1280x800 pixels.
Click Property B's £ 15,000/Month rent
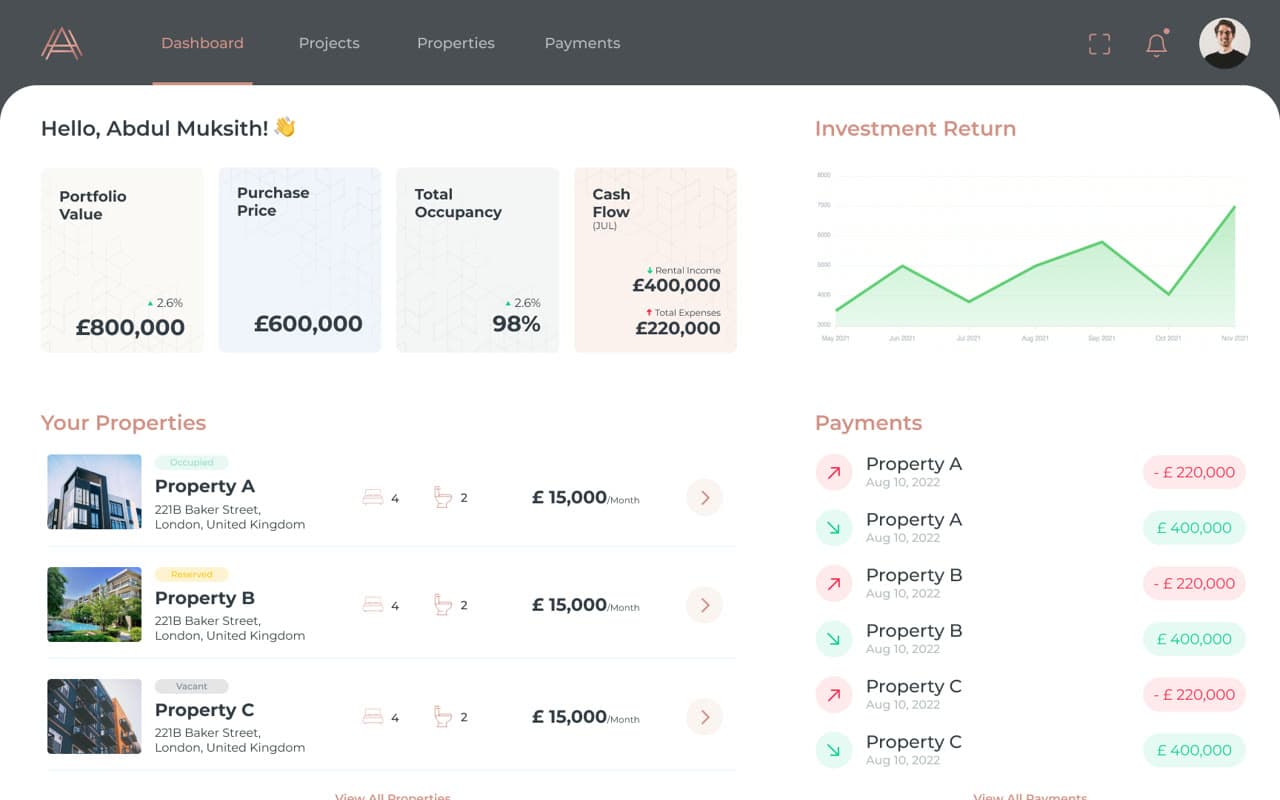coord(585,605)
